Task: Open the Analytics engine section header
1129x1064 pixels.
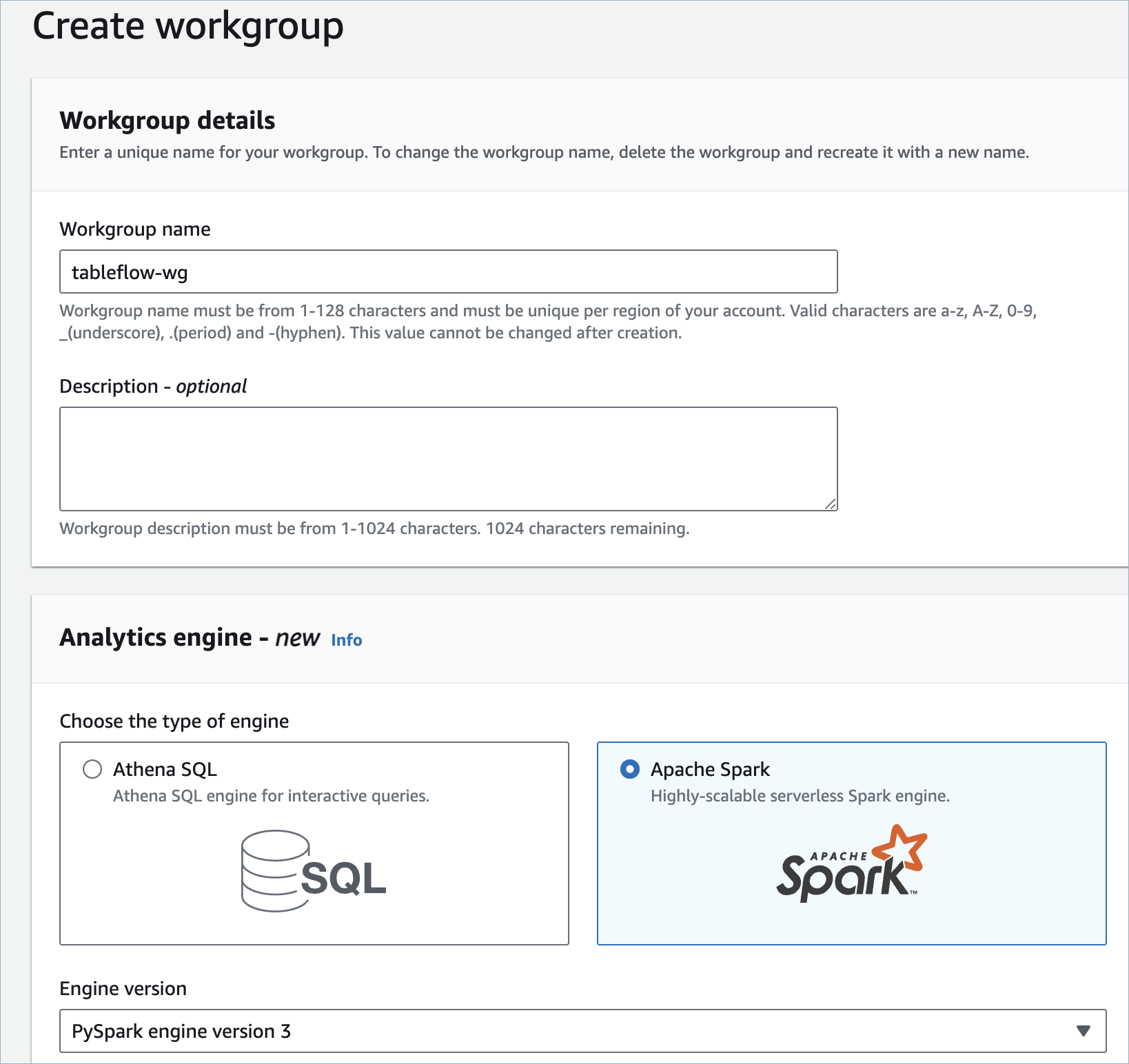Action: [188, 637]
